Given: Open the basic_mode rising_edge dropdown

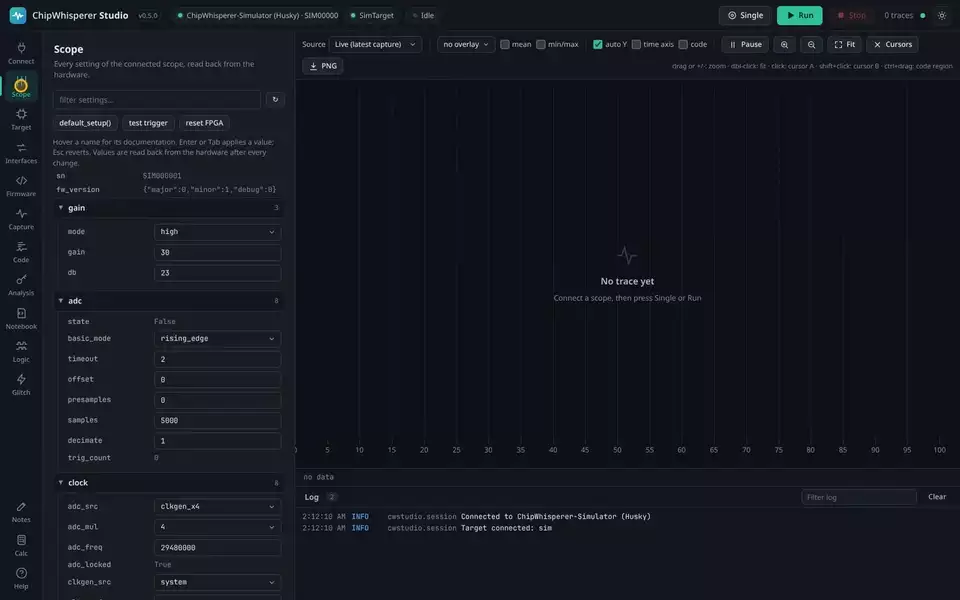Looking at the screenshot, I should pos(217,338).
